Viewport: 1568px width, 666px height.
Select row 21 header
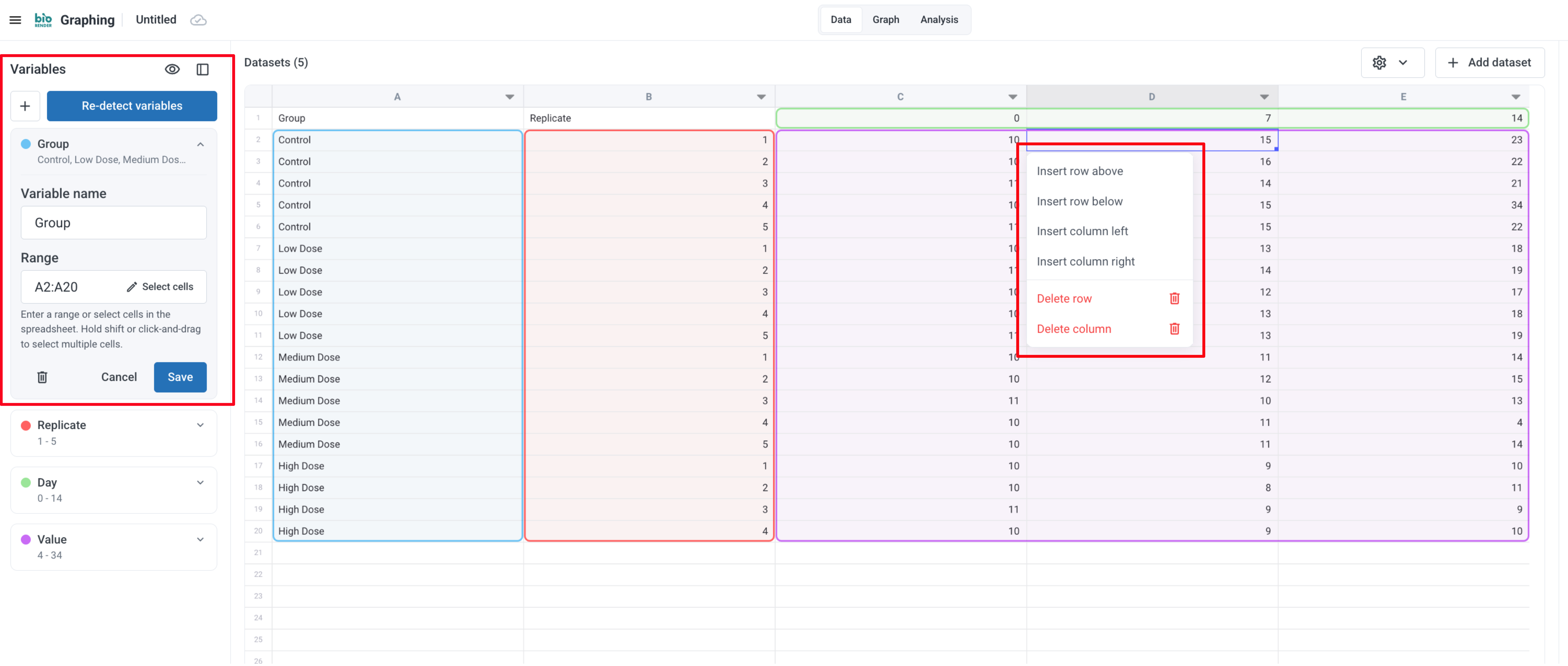[258, 553]
